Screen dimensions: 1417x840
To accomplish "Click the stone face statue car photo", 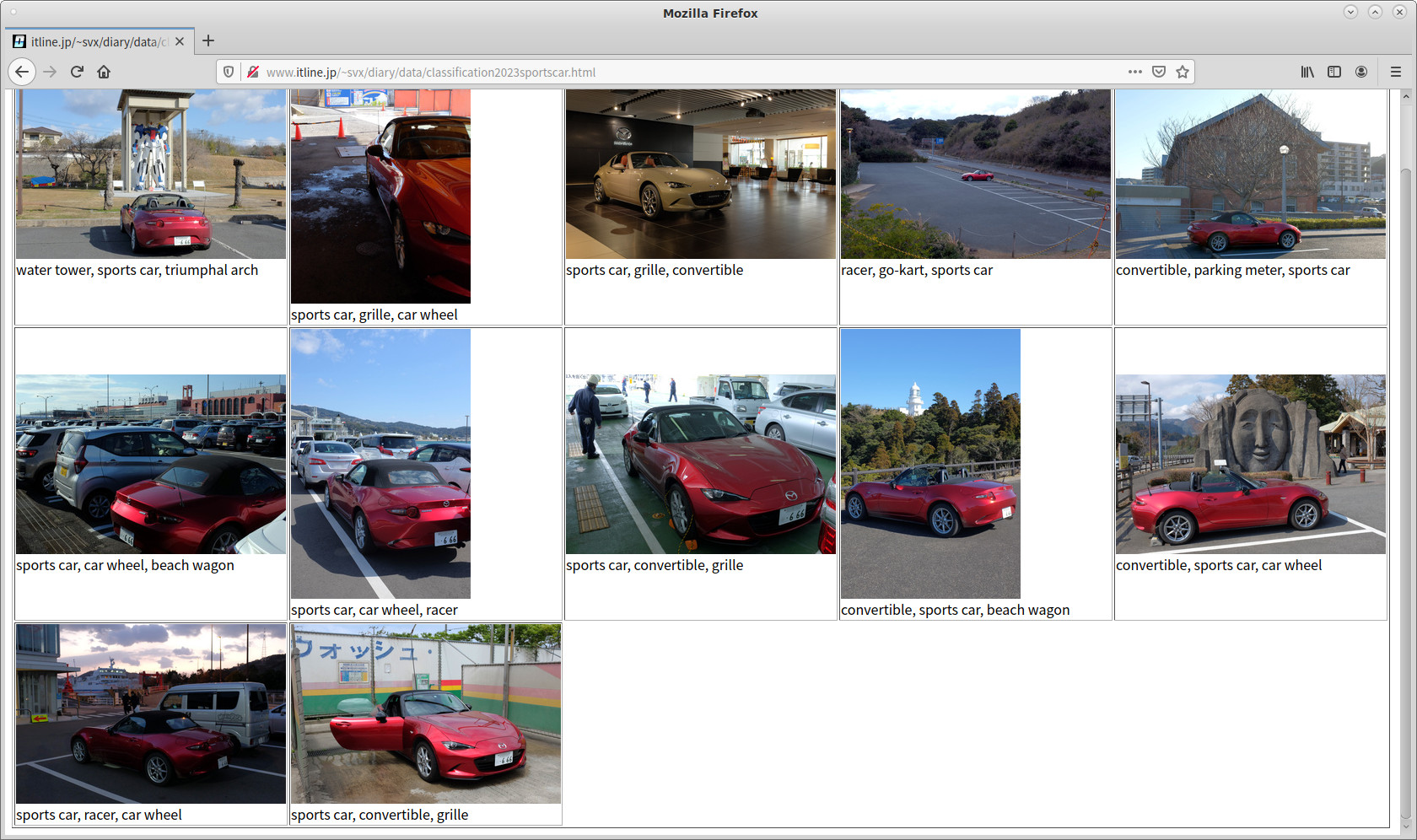I will pos(1250,464).
